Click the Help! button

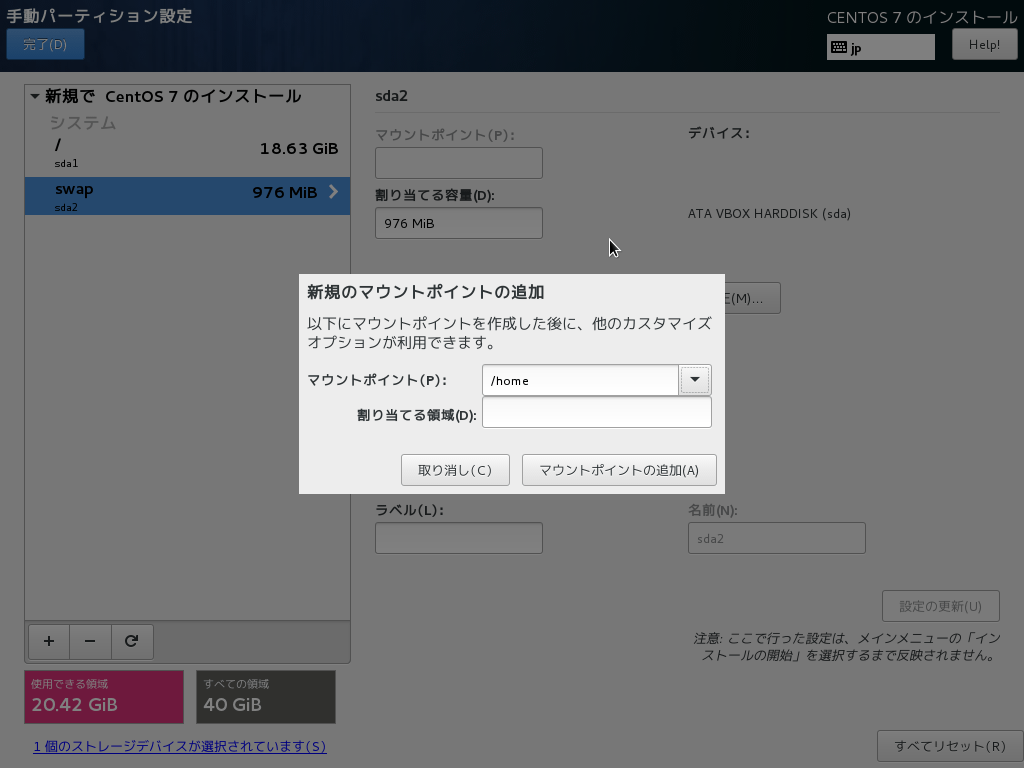pyautogui.click(x=984, y=43)
